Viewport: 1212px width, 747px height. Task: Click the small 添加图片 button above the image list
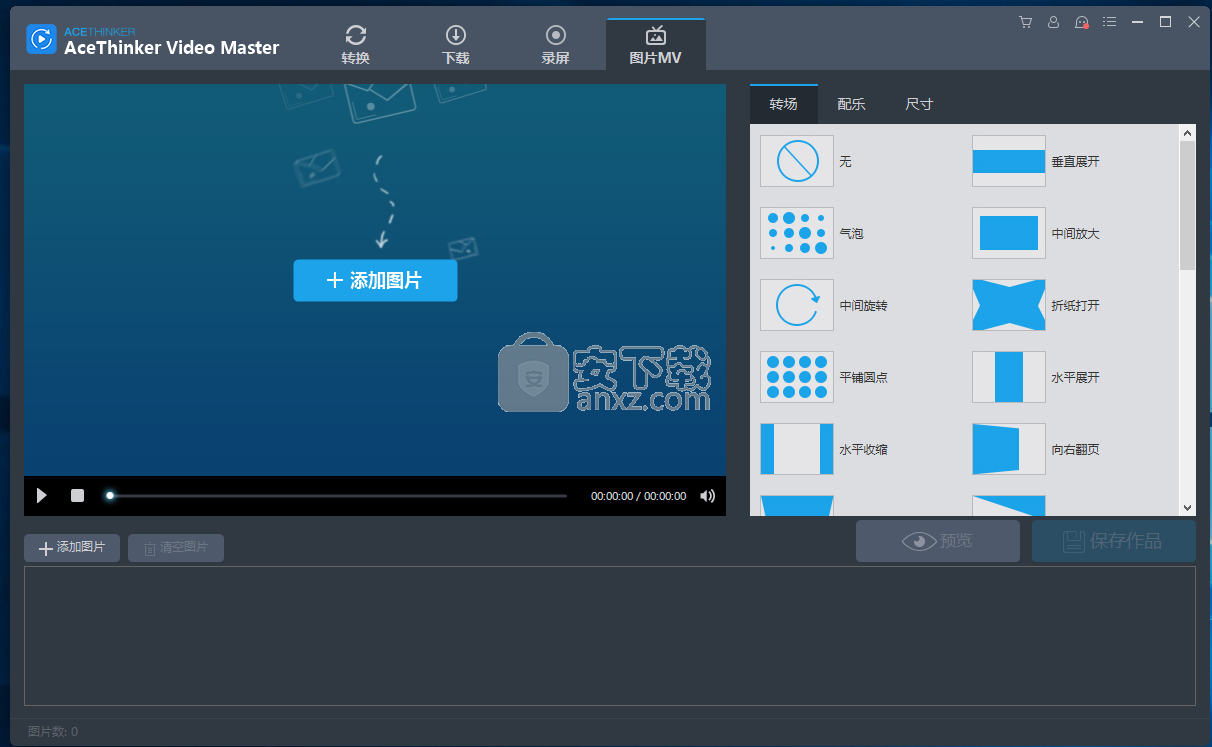tap(72, 548)
